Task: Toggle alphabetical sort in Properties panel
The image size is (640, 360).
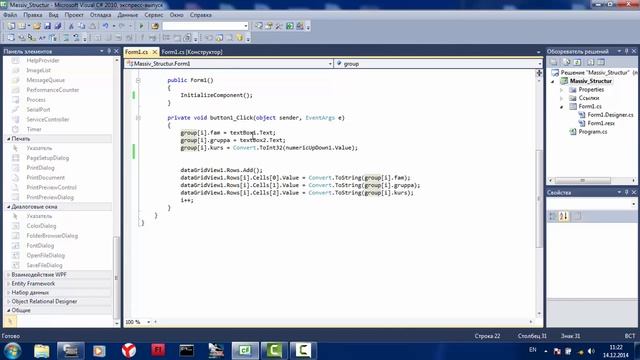Action: [x=564, y=216]
